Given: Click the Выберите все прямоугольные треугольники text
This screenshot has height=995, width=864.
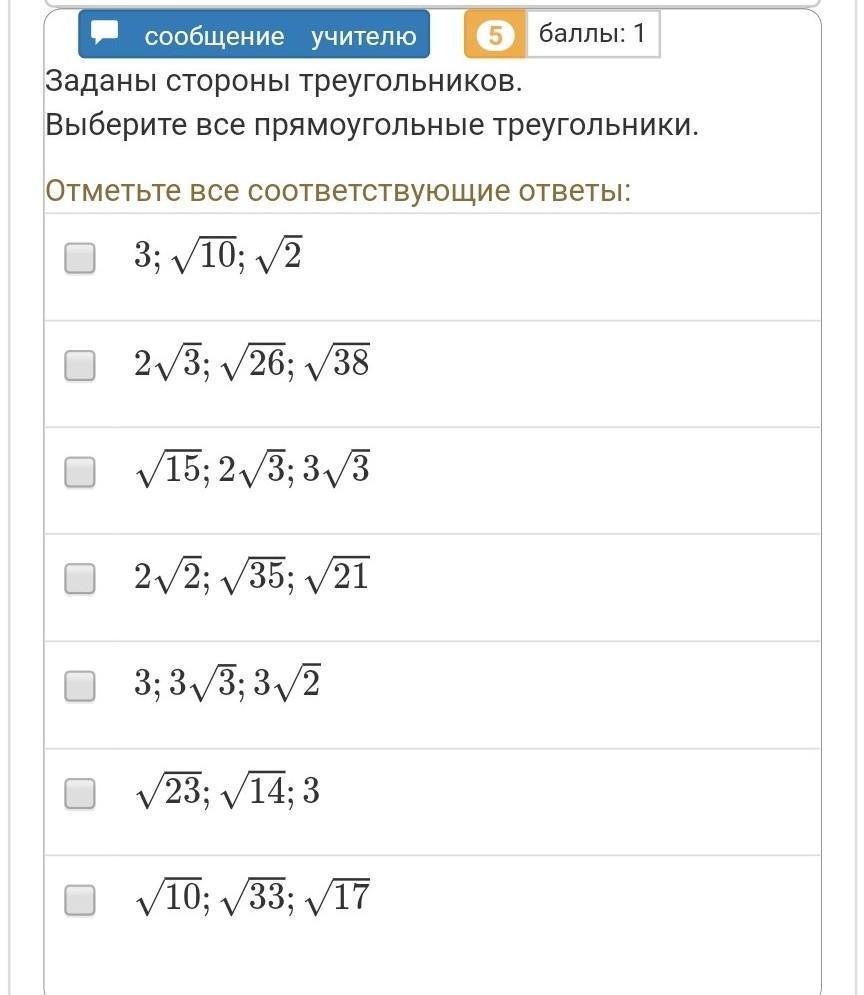Looking at the screenshot, I should coord(371,126).
